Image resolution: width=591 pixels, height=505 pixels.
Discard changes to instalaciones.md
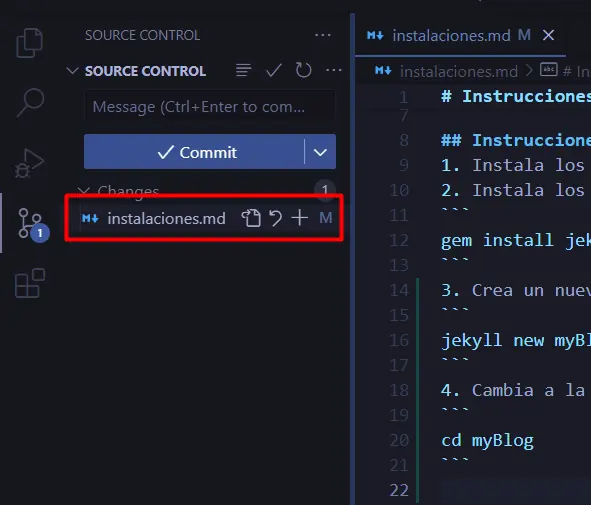(276, 218)
